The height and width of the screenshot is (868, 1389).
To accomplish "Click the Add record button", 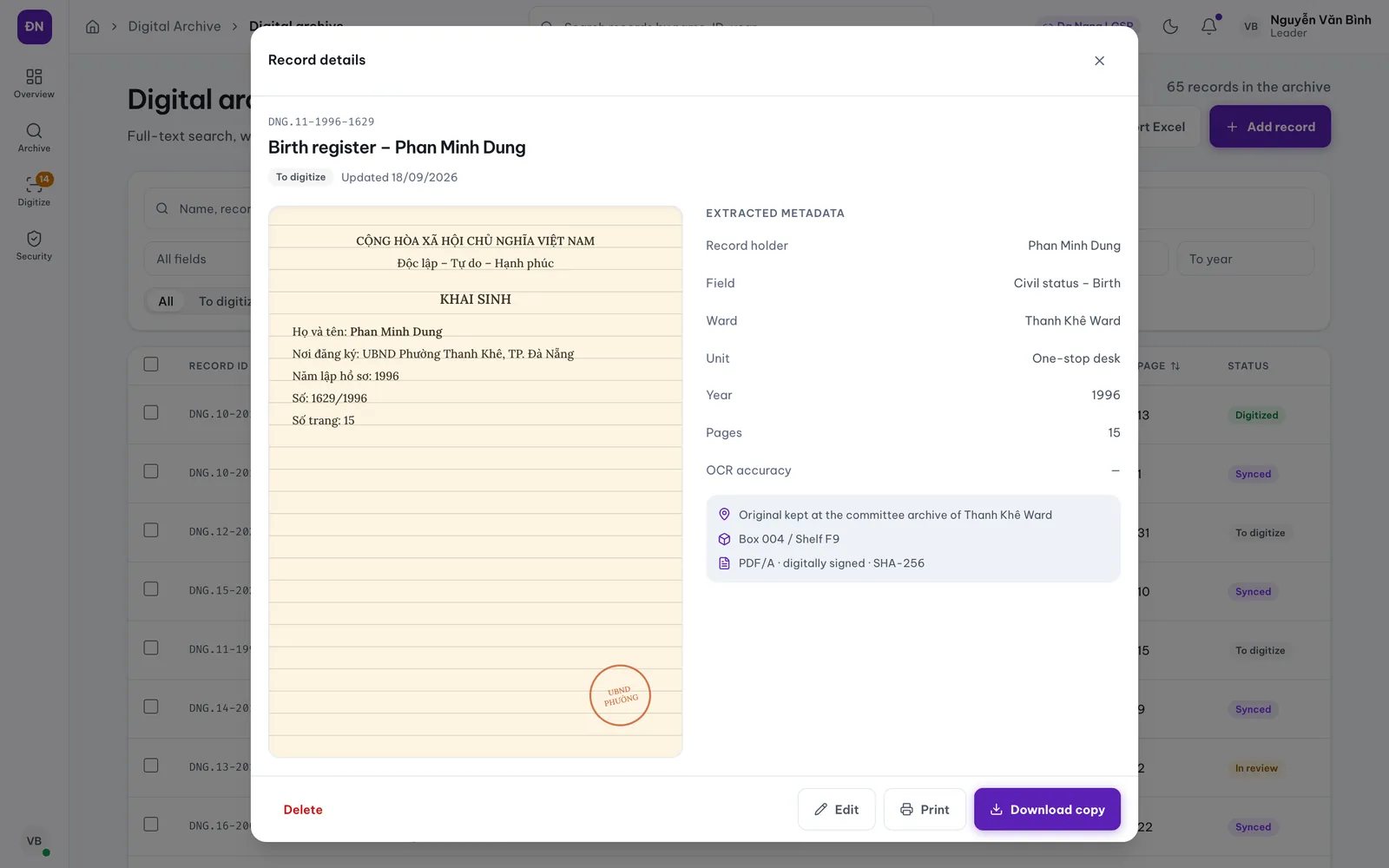I will tap(1270, 127).
